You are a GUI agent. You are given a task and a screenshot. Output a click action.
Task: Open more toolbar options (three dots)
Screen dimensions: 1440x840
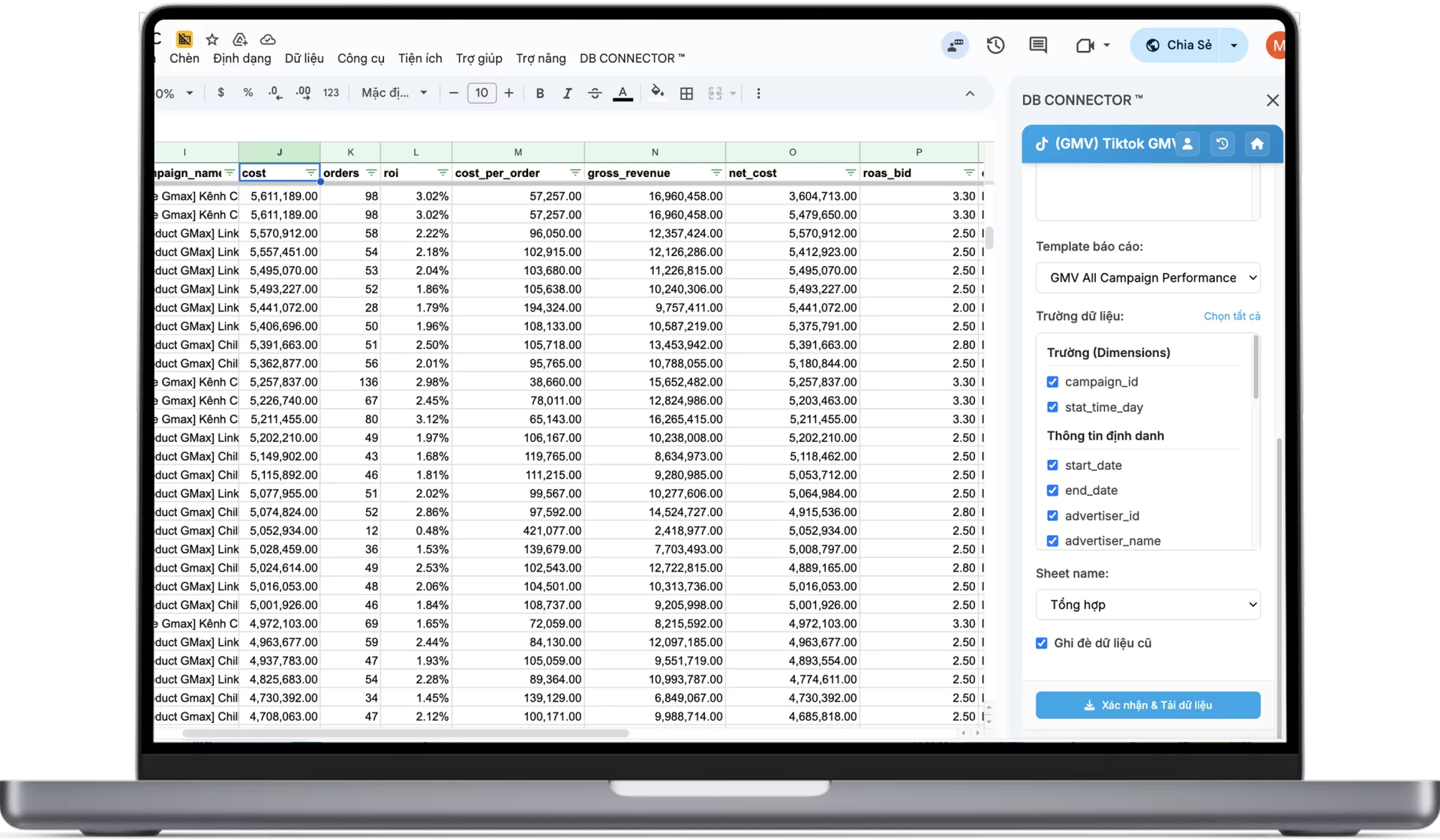coord(758,93)
